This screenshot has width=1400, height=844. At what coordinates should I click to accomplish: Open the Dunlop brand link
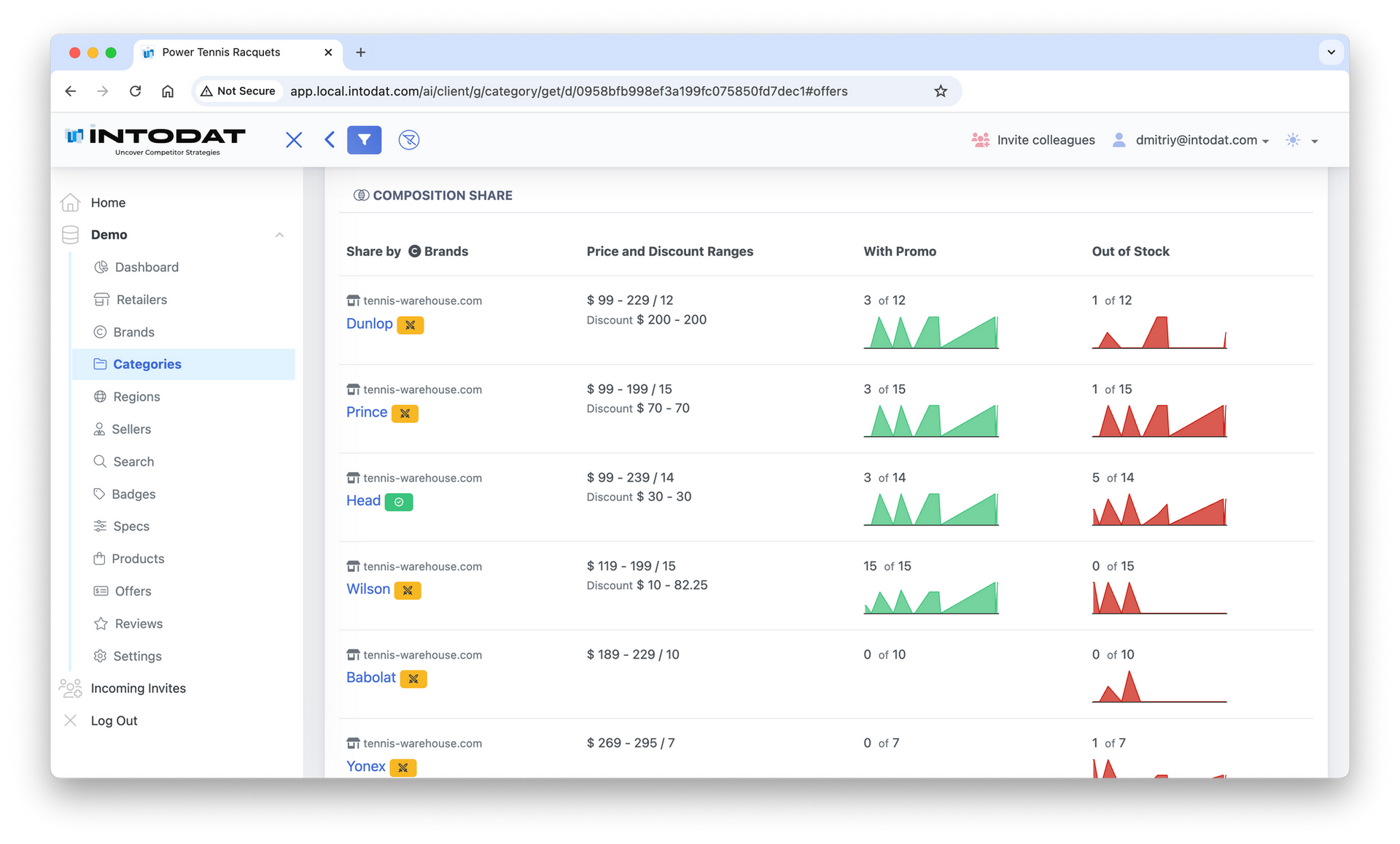(369, 323)
